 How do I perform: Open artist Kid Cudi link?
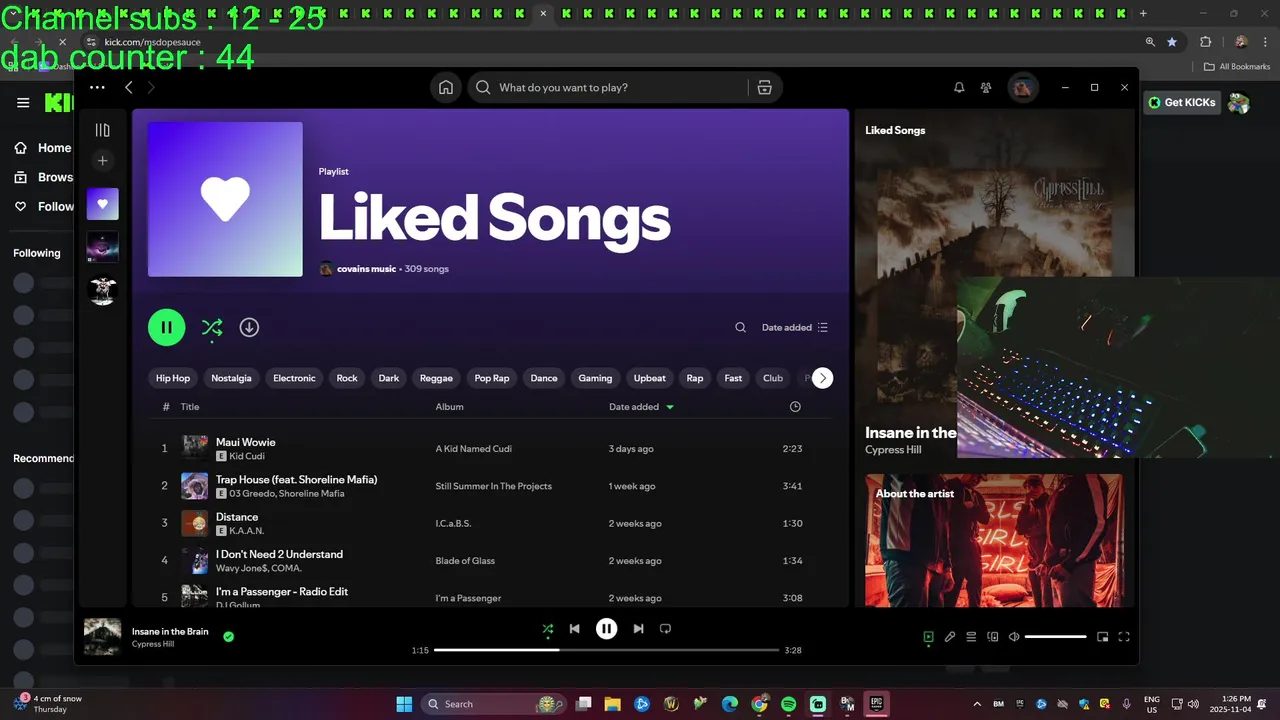click(247, 456)
